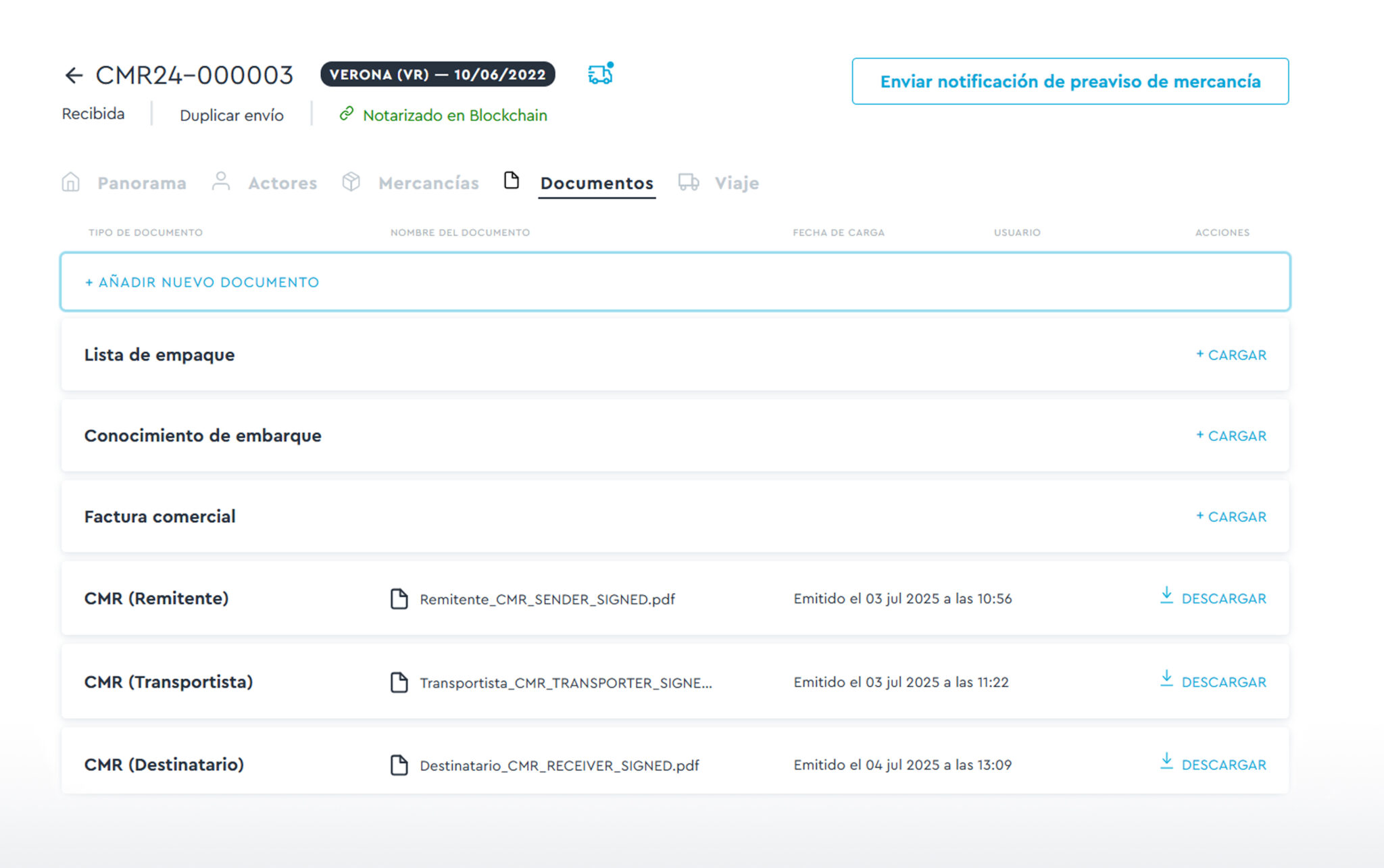Click the back arrow beside CMR24-000003

pos(73,75)
